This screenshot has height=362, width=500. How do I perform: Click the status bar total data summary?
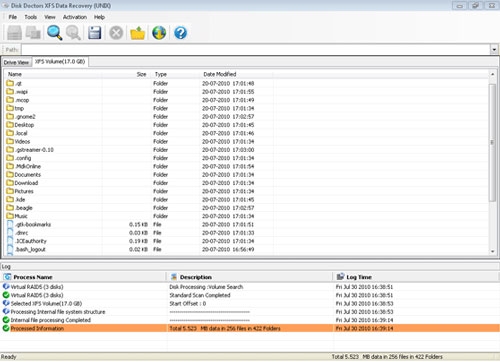[x=387, y=357]
